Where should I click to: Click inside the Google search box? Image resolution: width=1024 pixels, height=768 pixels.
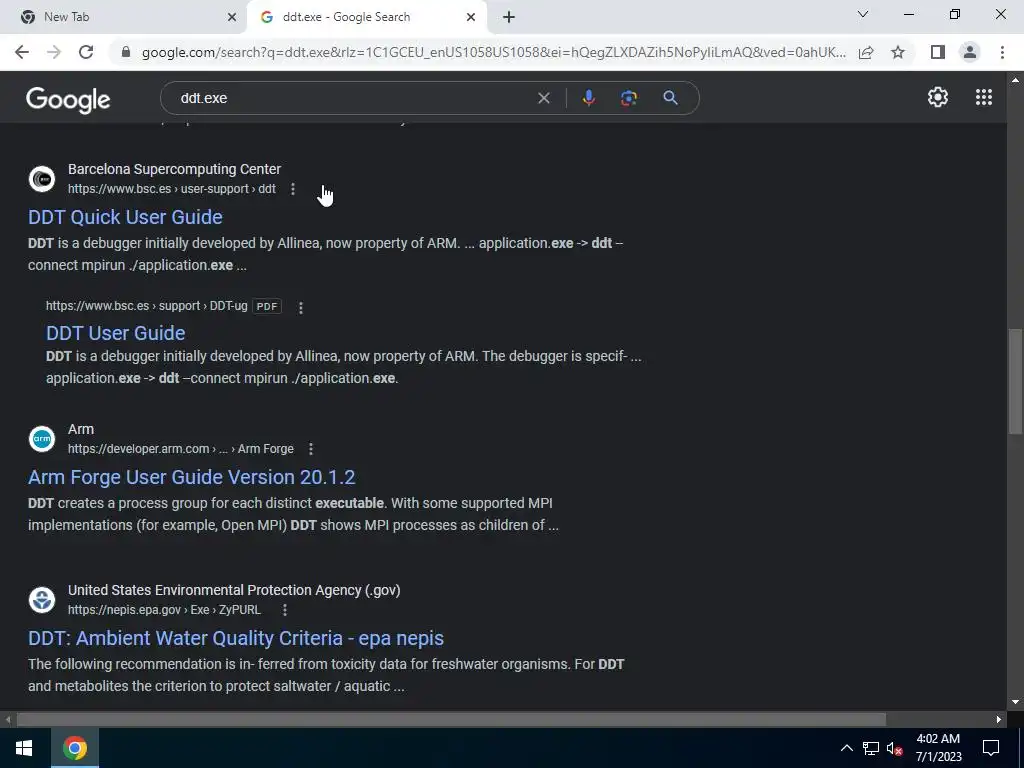click(x=353, y=98)
